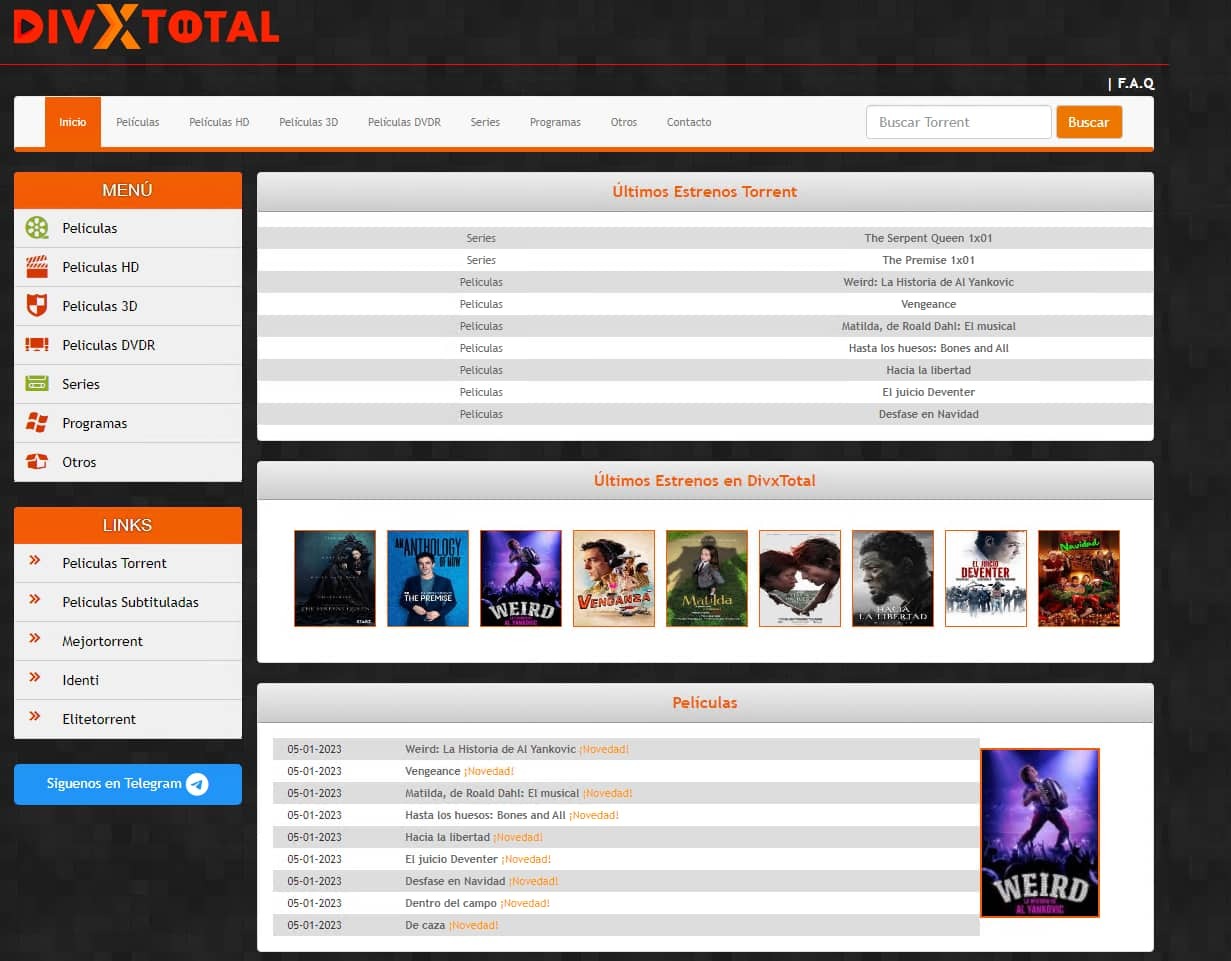This screenshot has width=1231, height=961.
Task: Open Hacia la libertad in Peliculas list
Action: (x=447, y=837)
